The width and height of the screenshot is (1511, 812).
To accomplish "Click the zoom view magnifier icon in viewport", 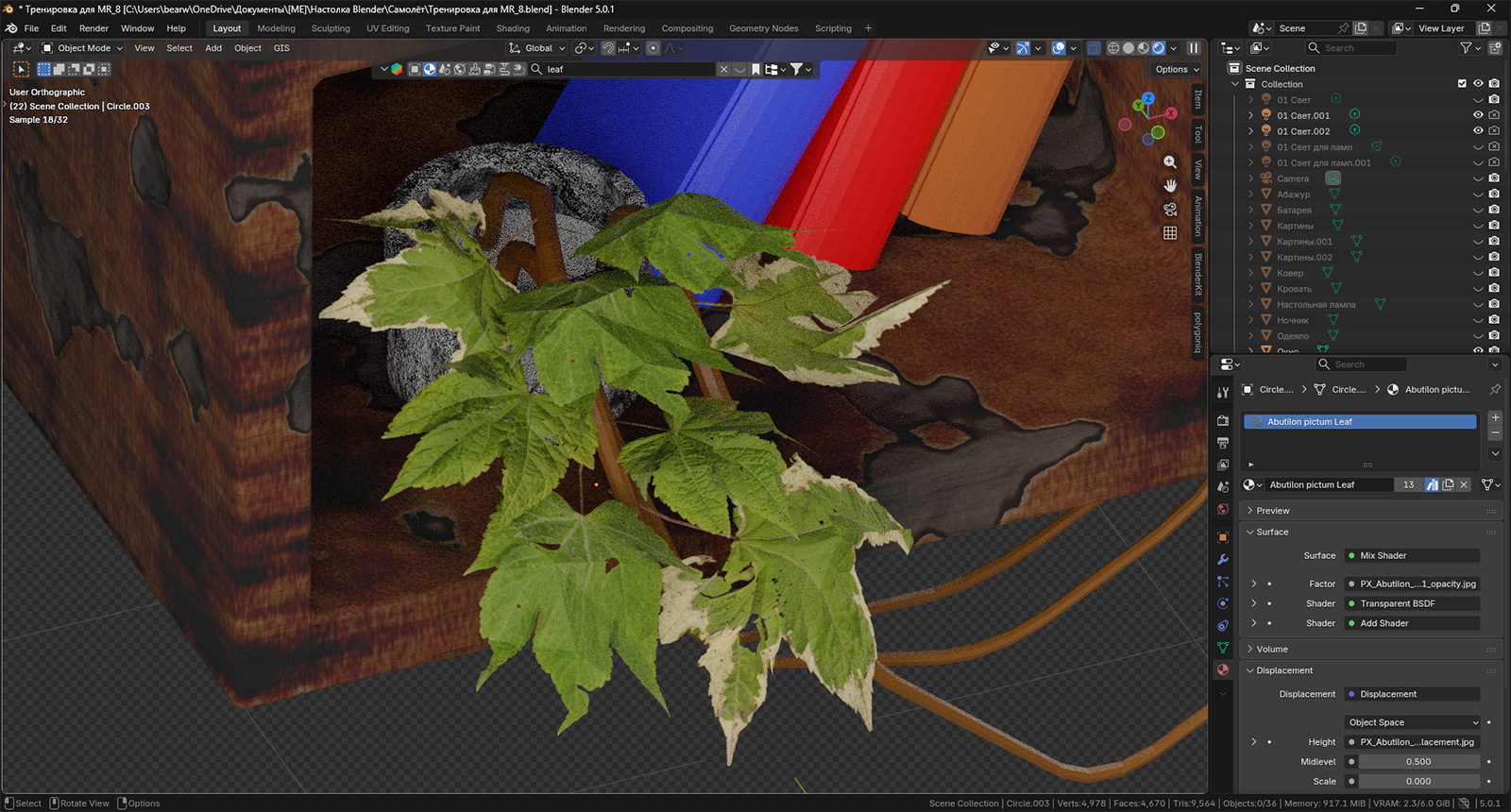I will (1170, 162).
